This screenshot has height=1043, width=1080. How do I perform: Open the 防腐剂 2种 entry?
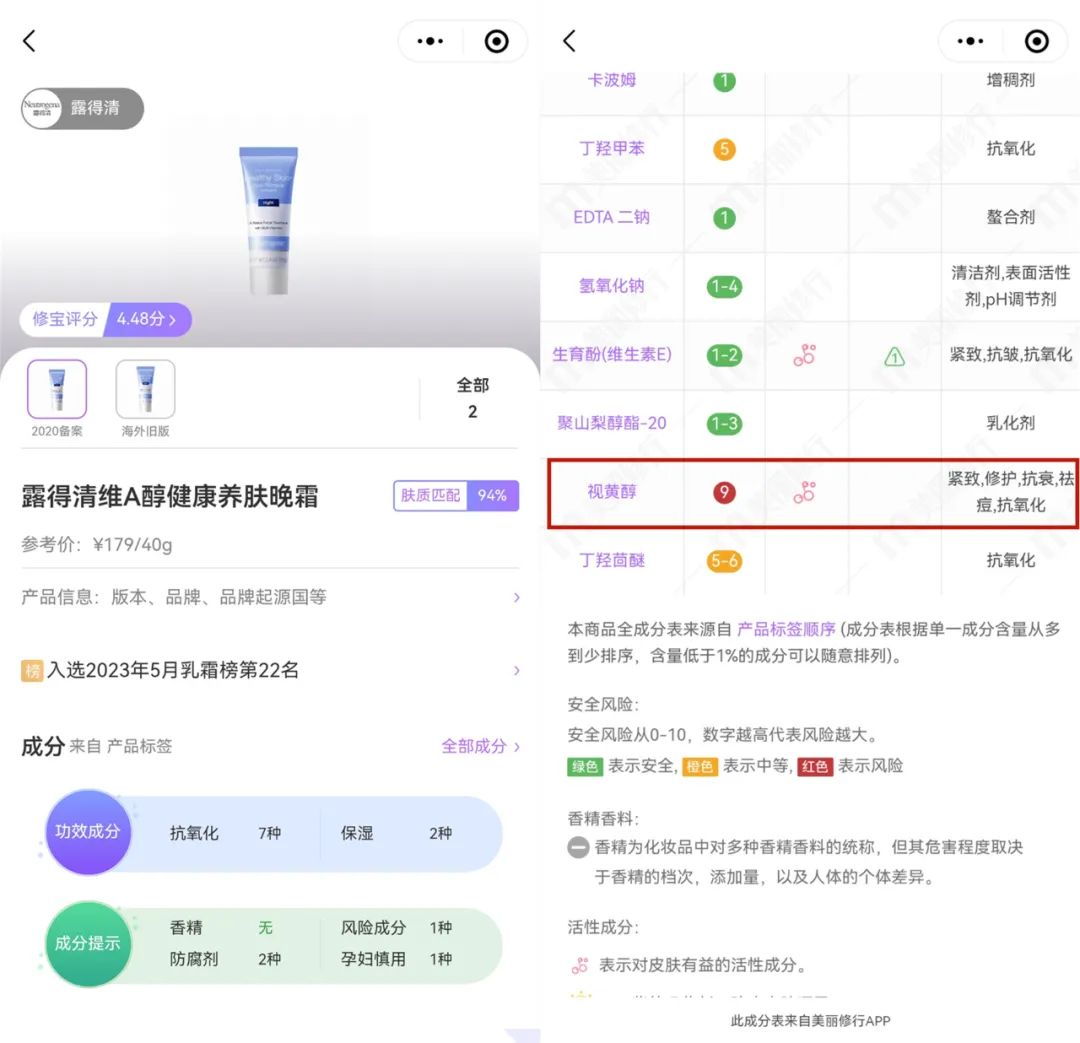point(225,959)
